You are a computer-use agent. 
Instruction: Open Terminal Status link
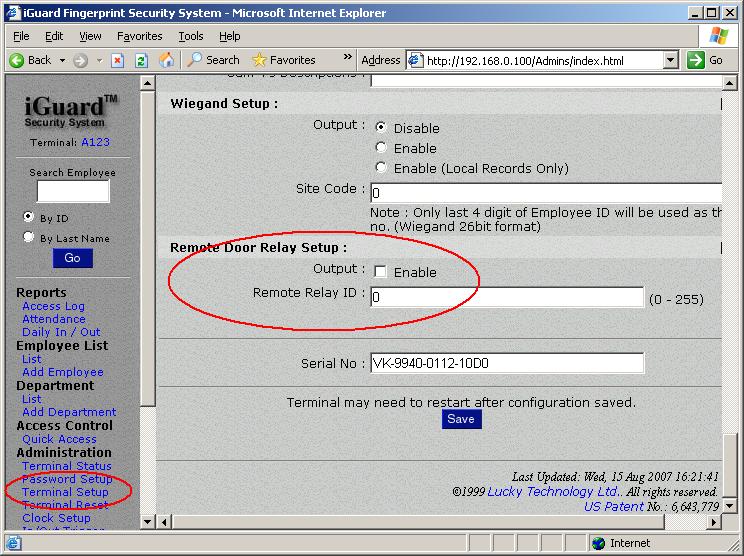(x=66, y=466)
